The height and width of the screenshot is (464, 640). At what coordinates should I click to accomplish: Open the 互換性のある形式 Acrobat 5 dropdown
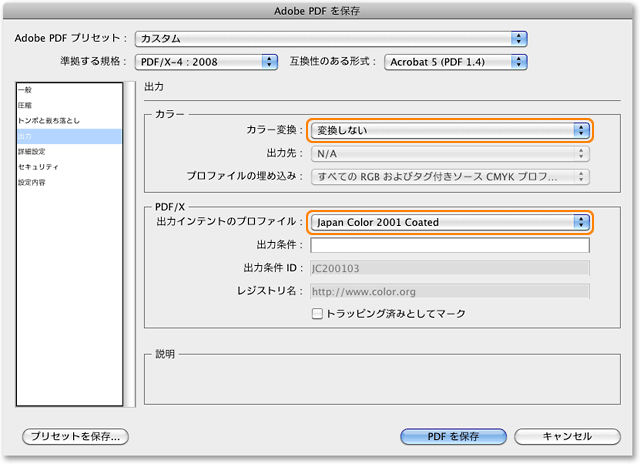[x=454, y=62]
